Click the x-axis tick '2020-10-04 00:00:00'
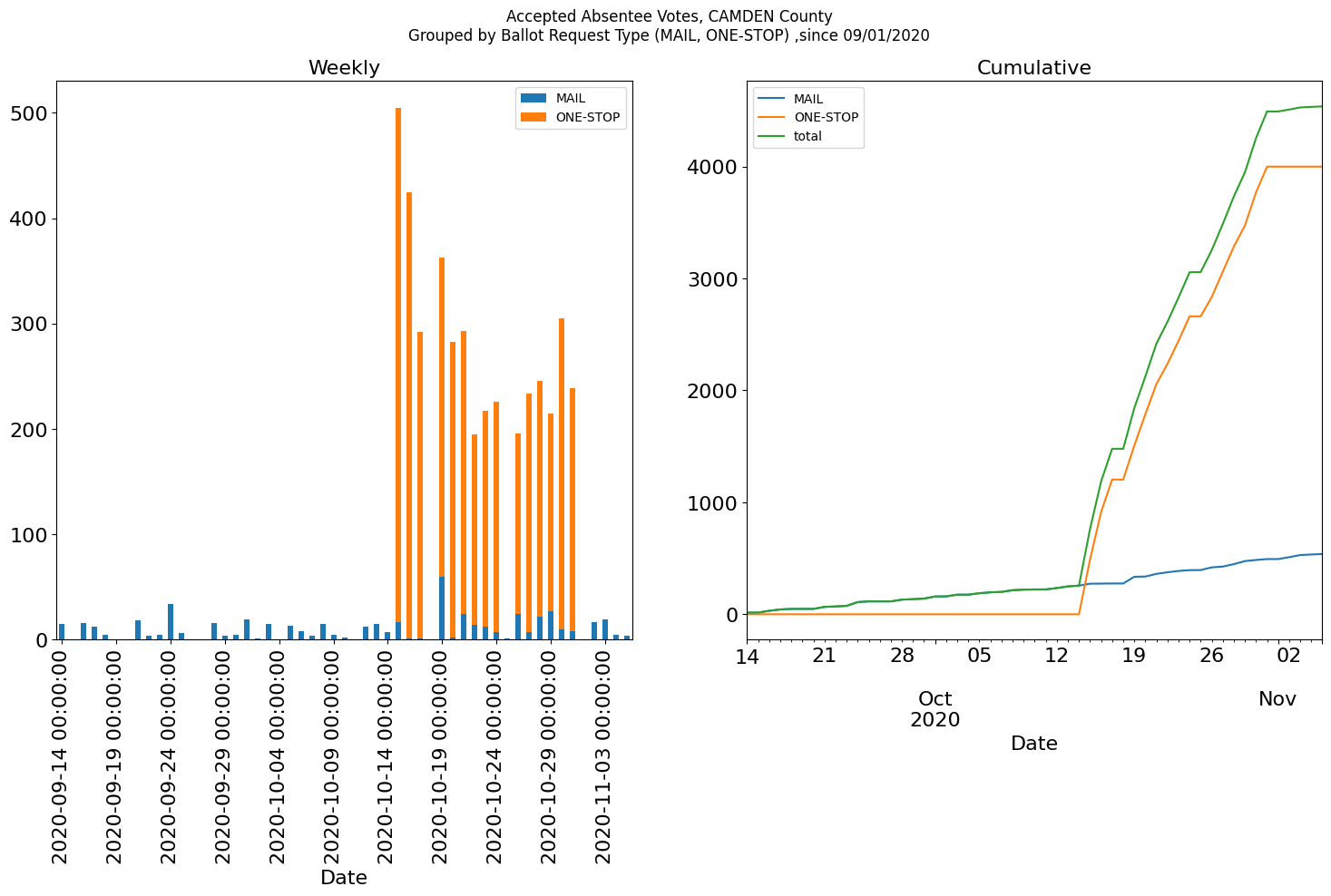 (279, 755)
